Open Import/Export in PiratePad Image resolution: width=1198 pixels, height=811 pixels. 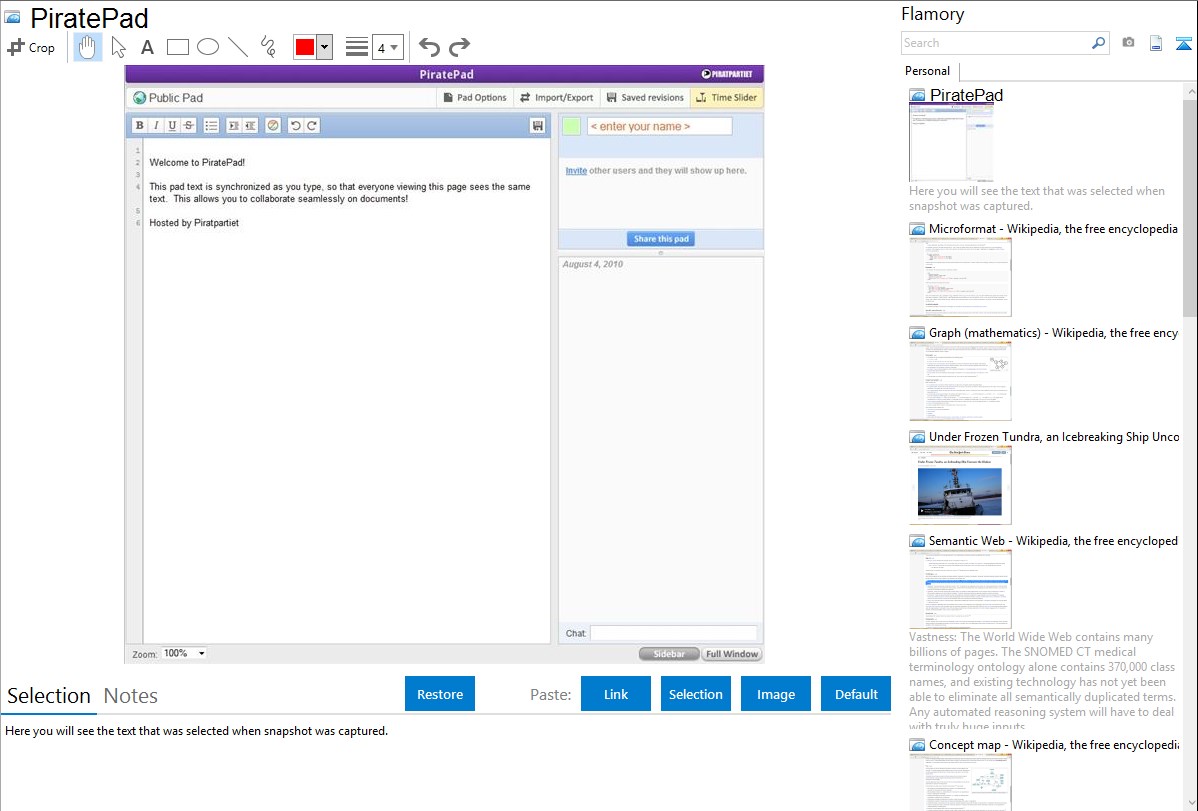(556, 98)
